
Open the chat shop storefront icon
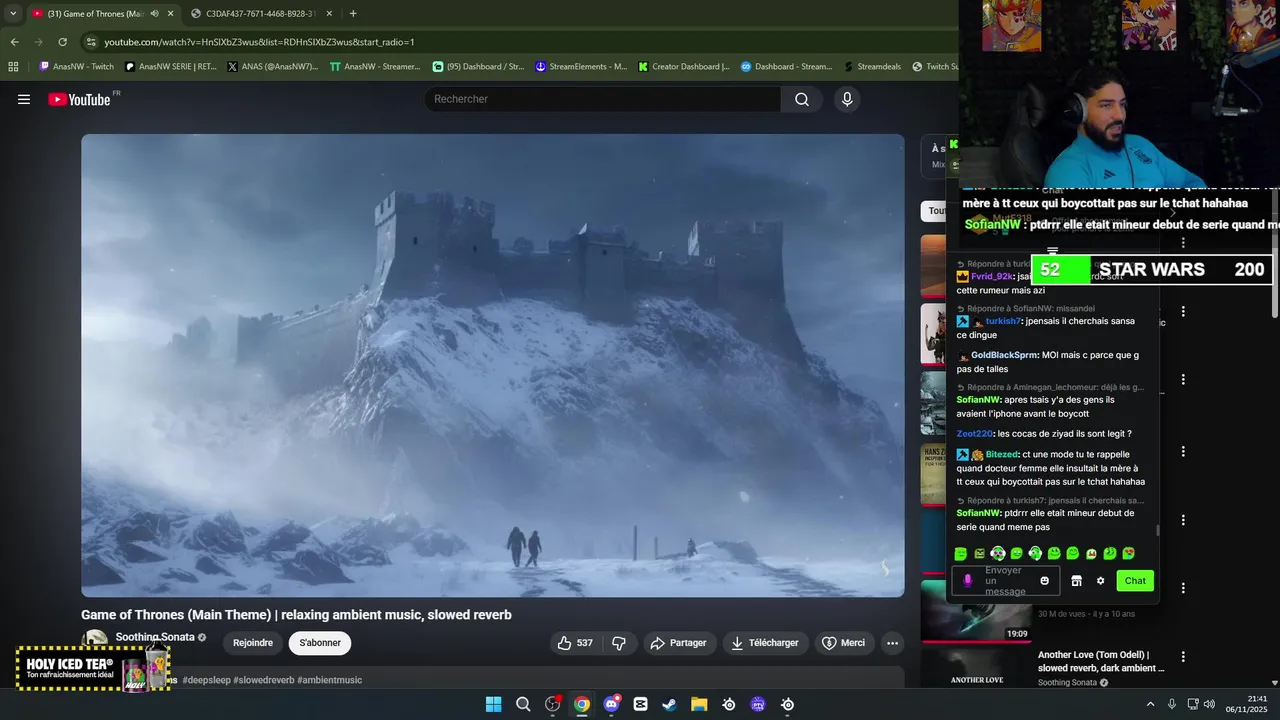click(x=1076, y=581)
